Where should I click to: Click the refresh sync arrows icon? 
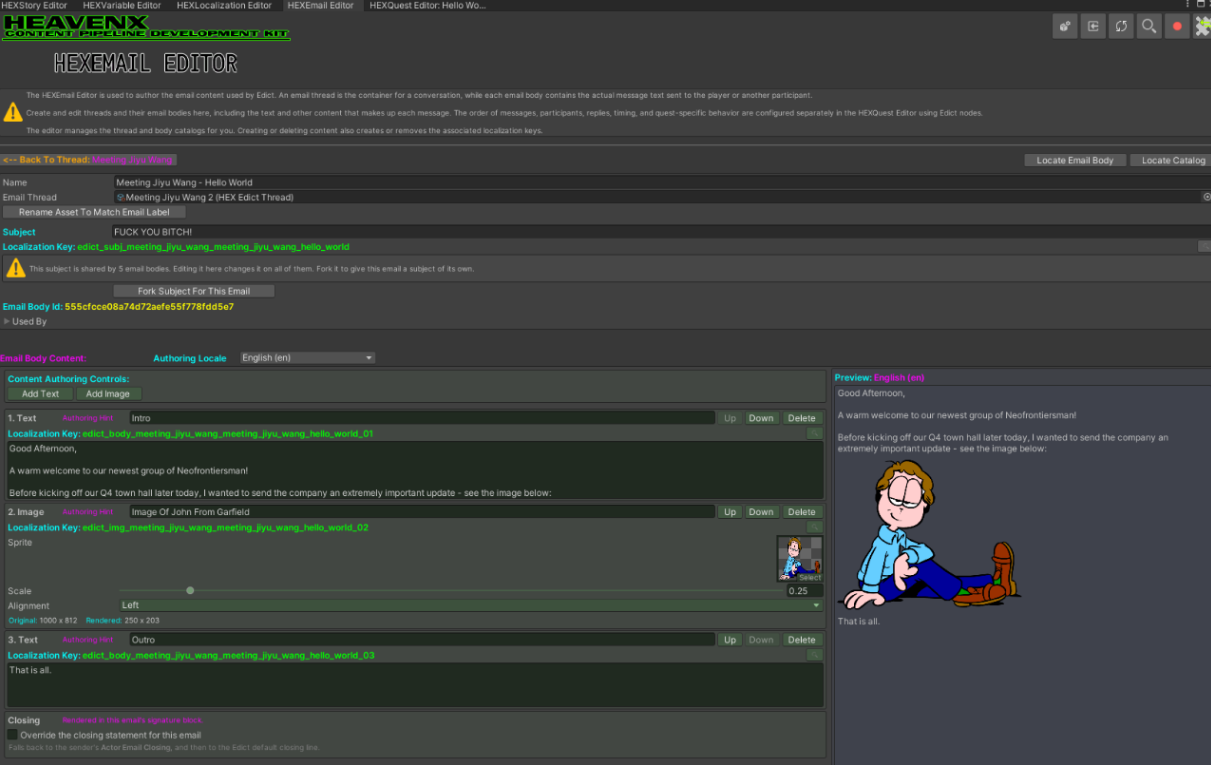pyautogui.click(x=1121, y=27)
